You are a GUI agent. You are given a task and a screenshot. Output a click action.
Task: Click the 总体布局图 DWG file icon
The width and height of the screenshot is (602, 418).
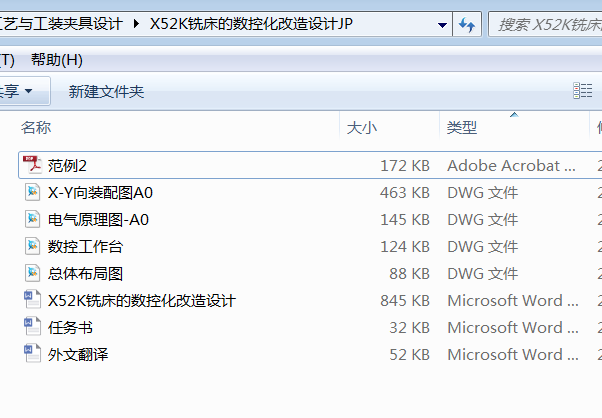coord(32,273)
